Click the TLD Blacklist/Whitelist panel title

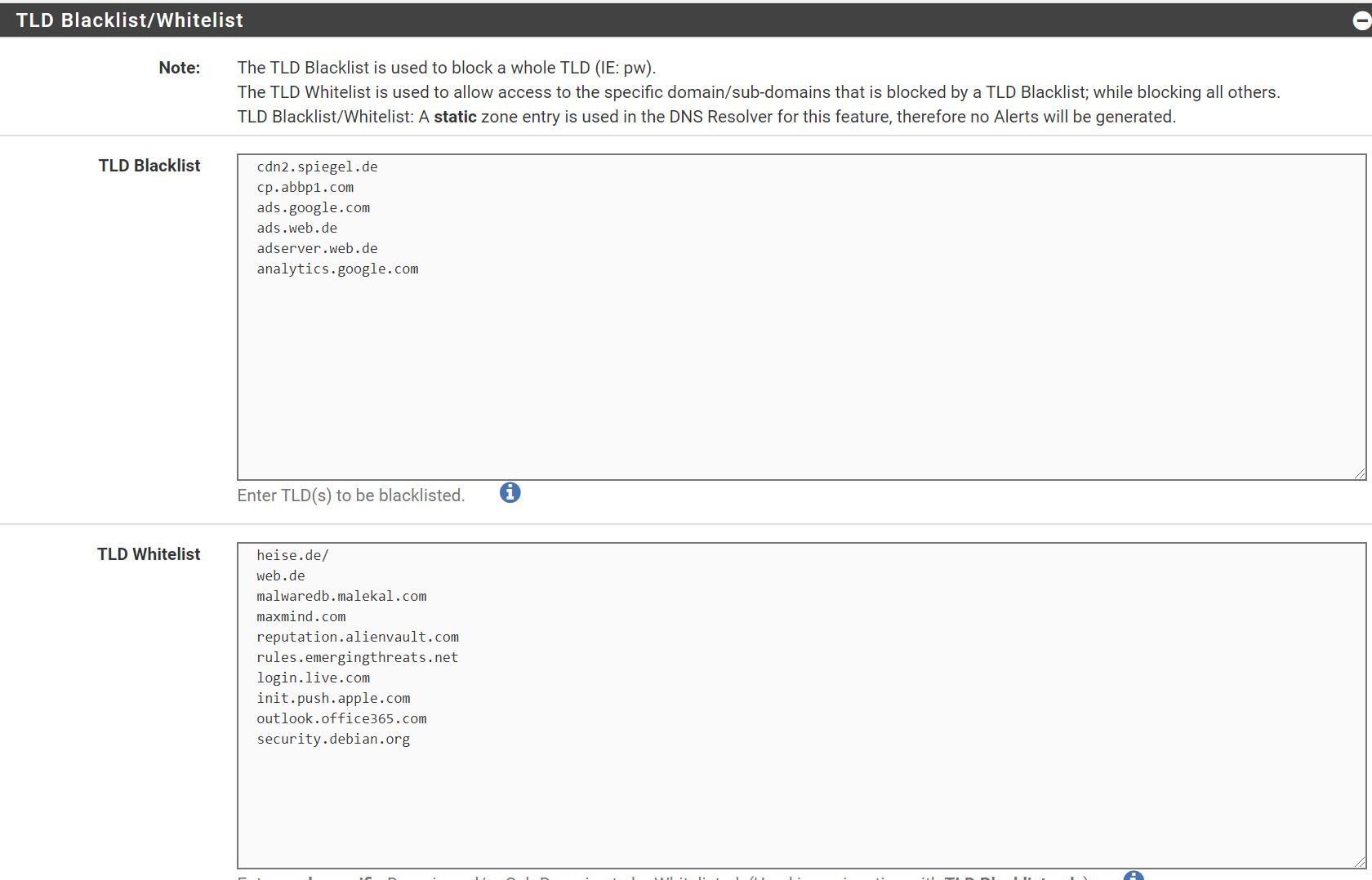click(x=130, y=20)
